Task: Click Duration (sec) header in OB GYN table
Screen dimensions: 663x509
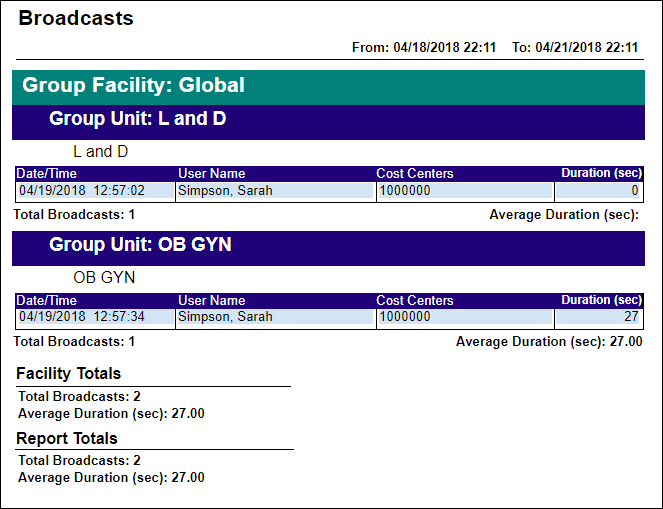Action: pos(602,300)
